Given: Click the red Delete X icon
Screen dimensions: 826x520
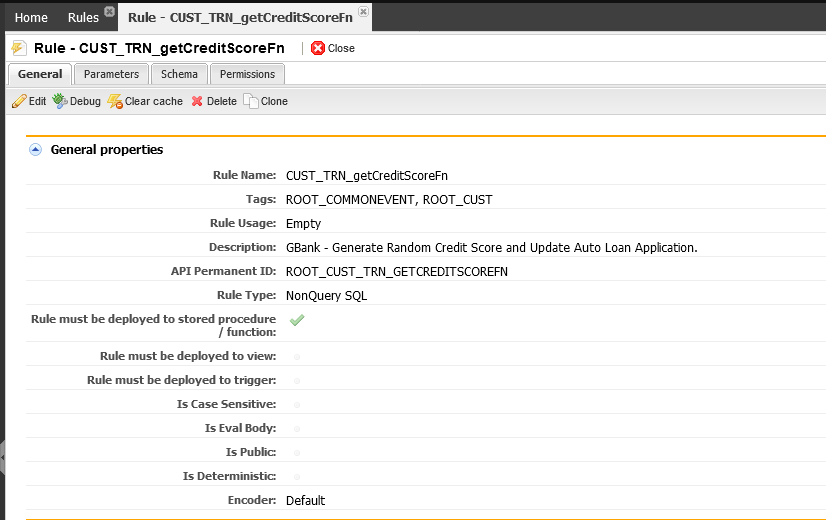Looking at the screenshot, I should [x=197, y=101].
